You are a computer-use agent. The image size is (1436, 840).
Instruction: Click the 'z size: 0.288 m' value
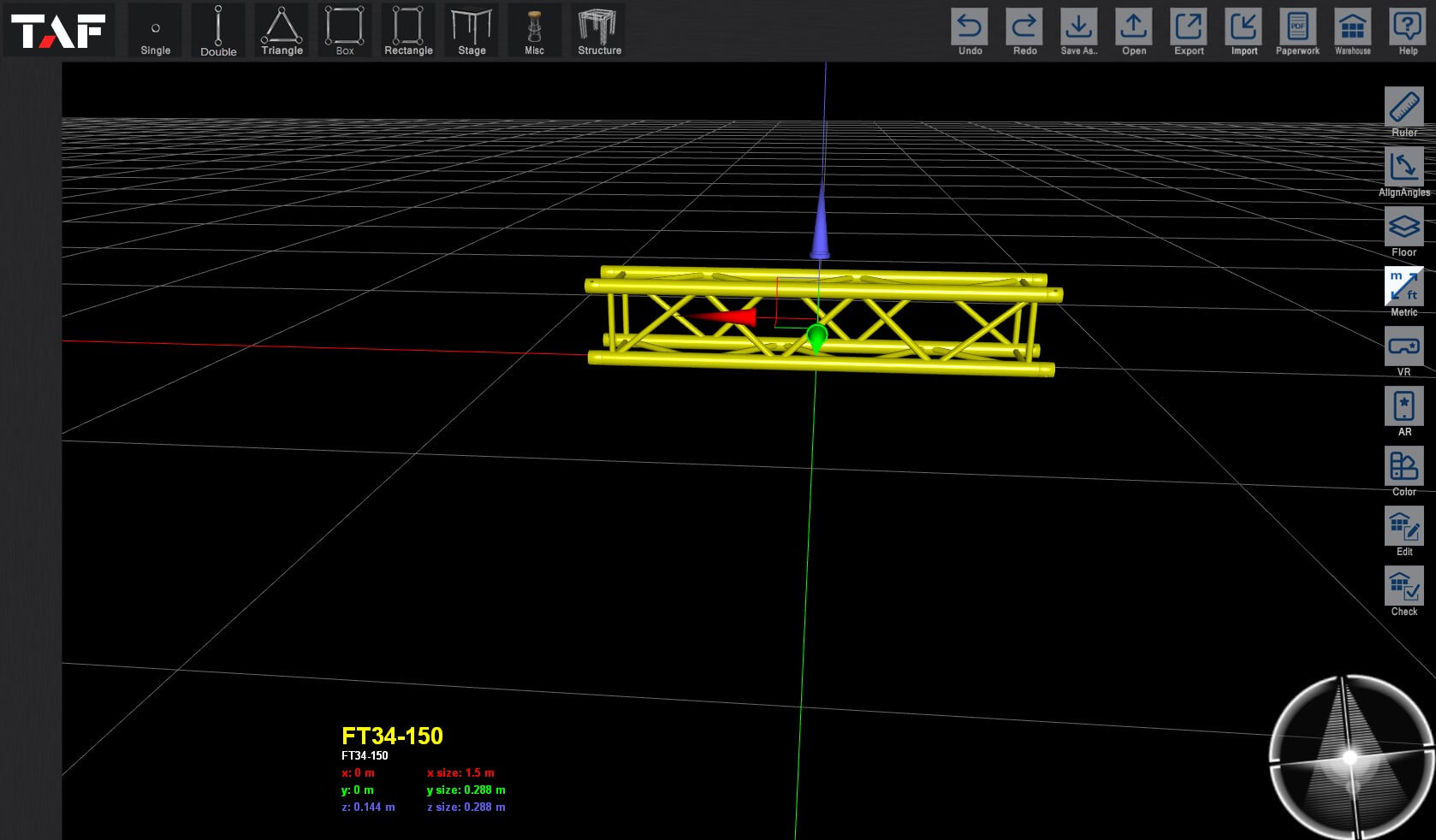[466, 807]
